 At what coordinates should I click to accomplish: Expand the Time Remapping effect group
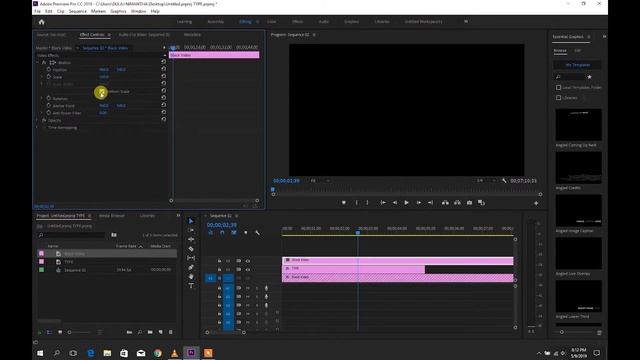(38, 128)
